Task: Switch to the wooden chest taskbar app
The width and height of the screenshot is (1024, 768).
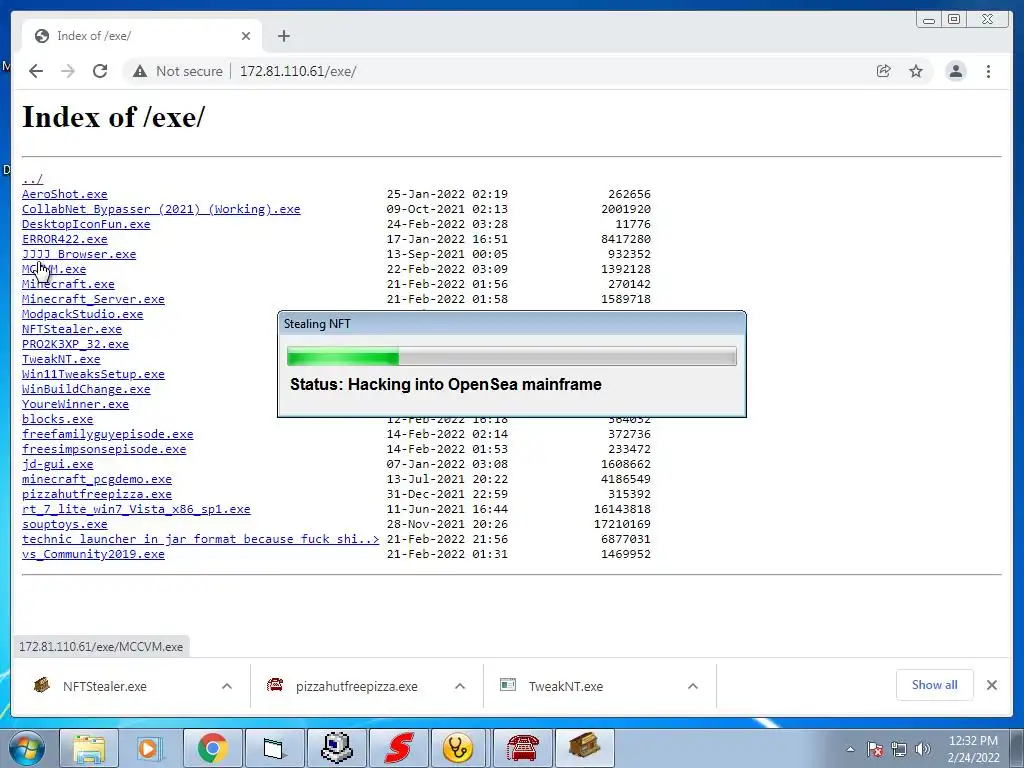Action: pyautogui.click(x=584, y=748)
